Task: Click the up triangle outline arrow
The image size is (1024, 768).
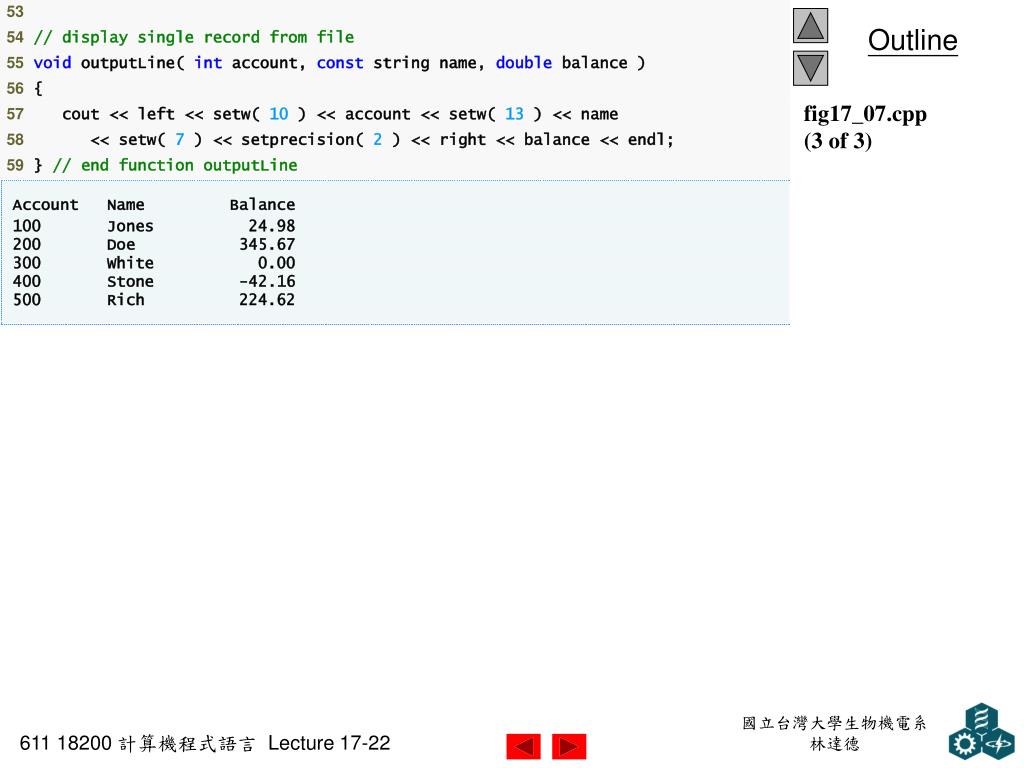Action: [x=810, y=25]
